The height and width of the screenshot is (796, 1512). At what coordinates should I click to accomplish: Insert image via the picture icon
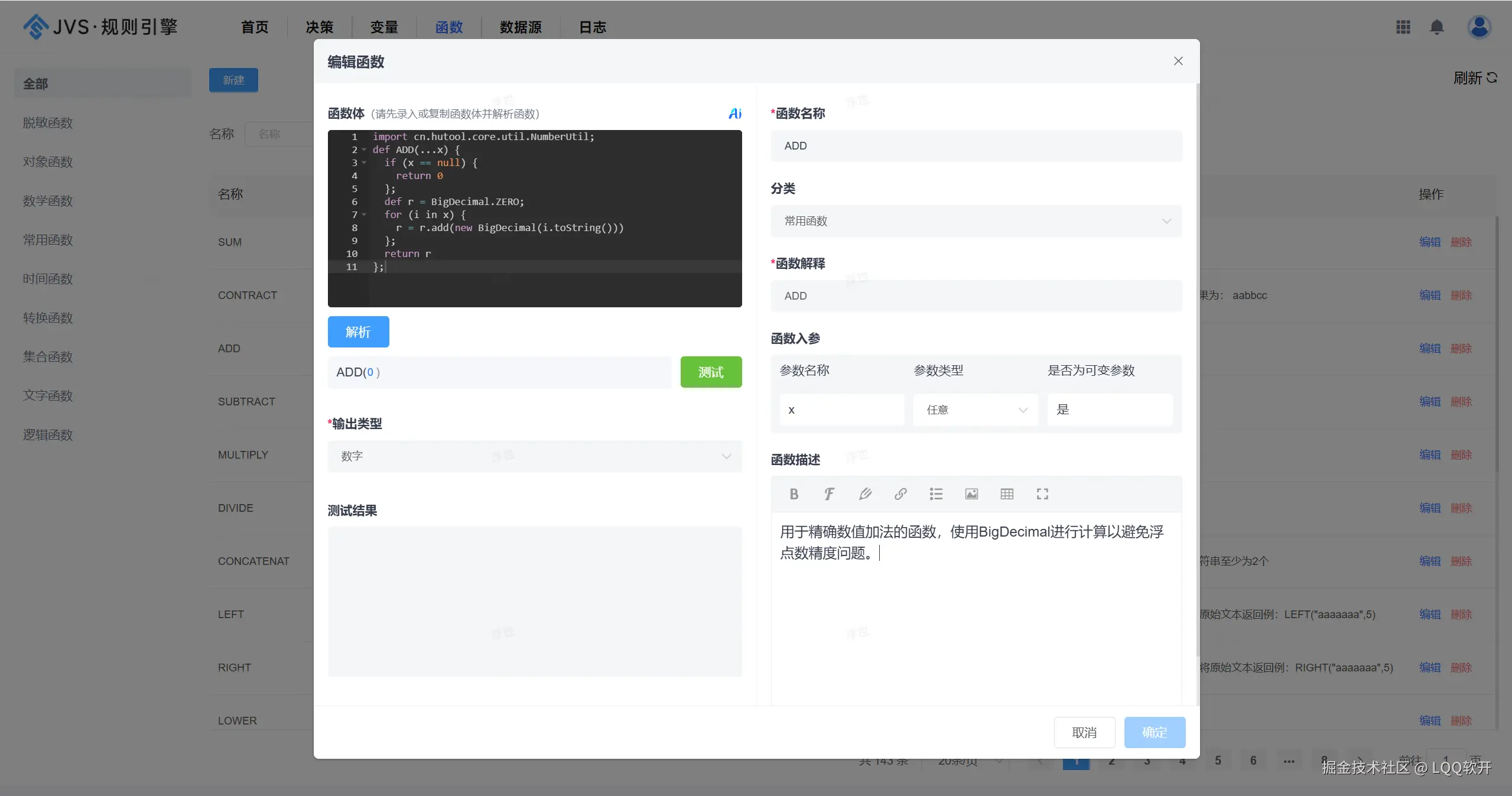click(971, 494)
